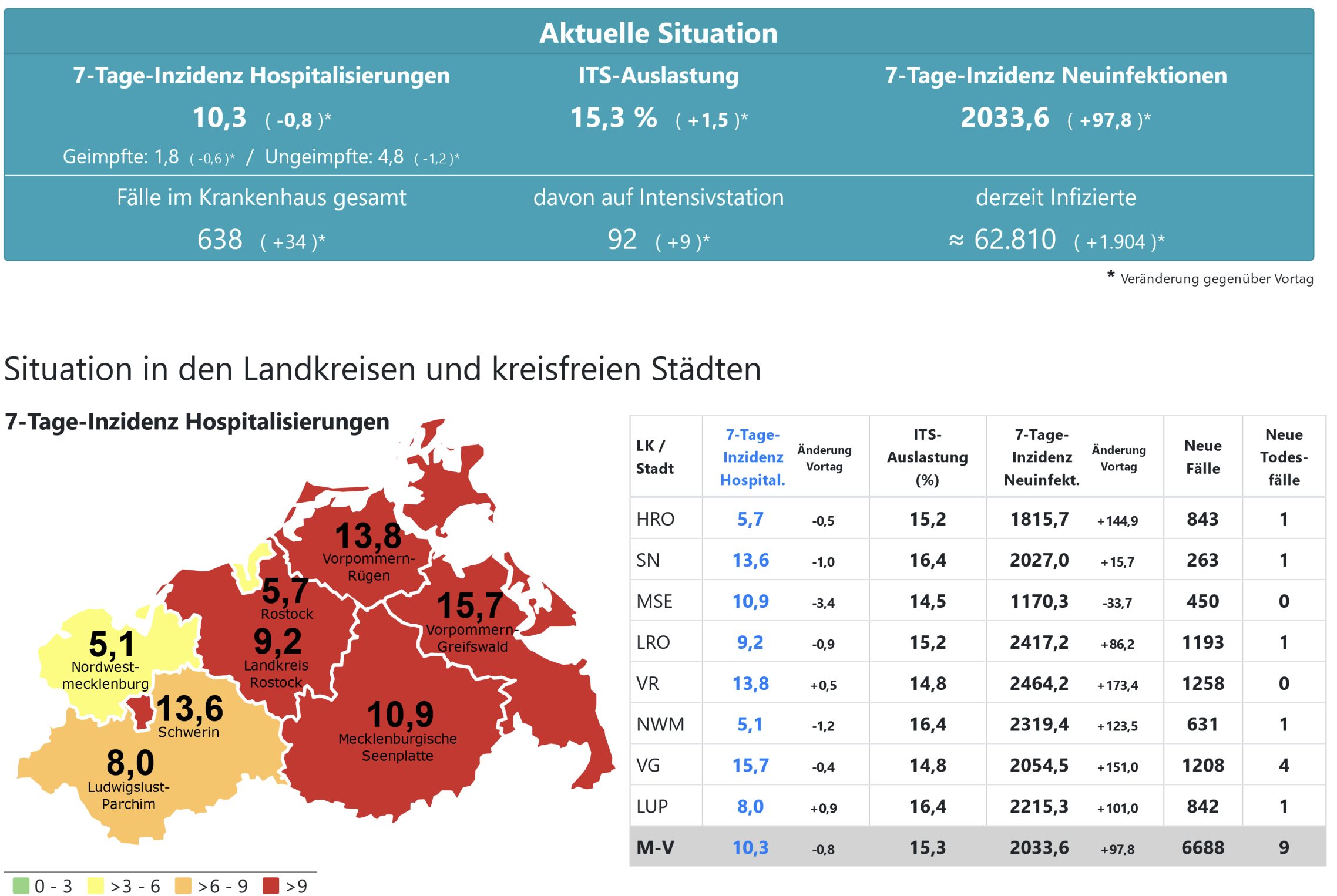This screenshot has height=896, width=1337.
Task: Click the blue 15,7 value in the VG row
Action: (750, 765)
